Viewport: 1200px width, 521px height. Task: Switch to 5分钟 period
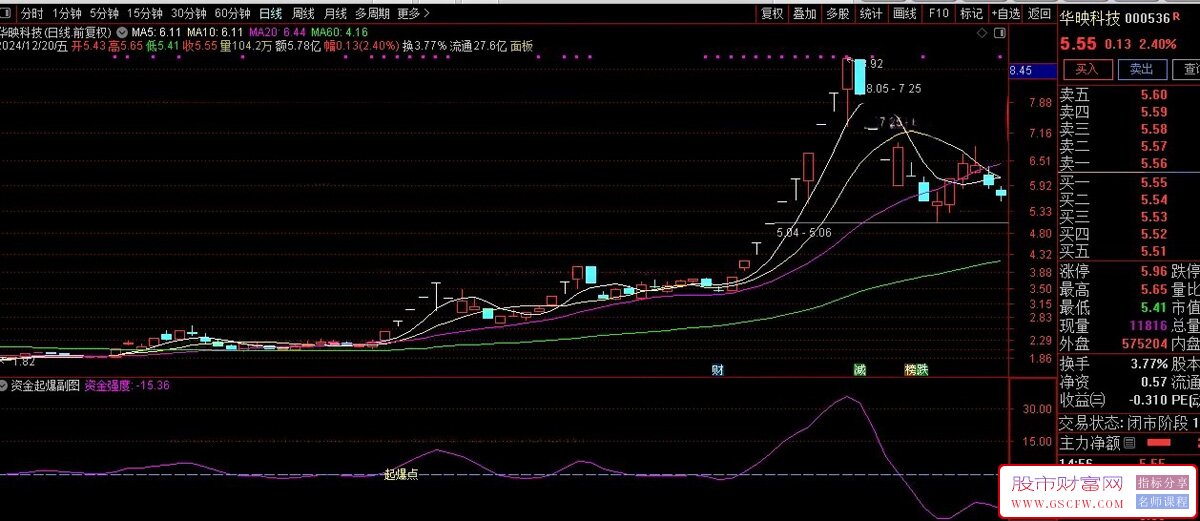pos(103,14)
